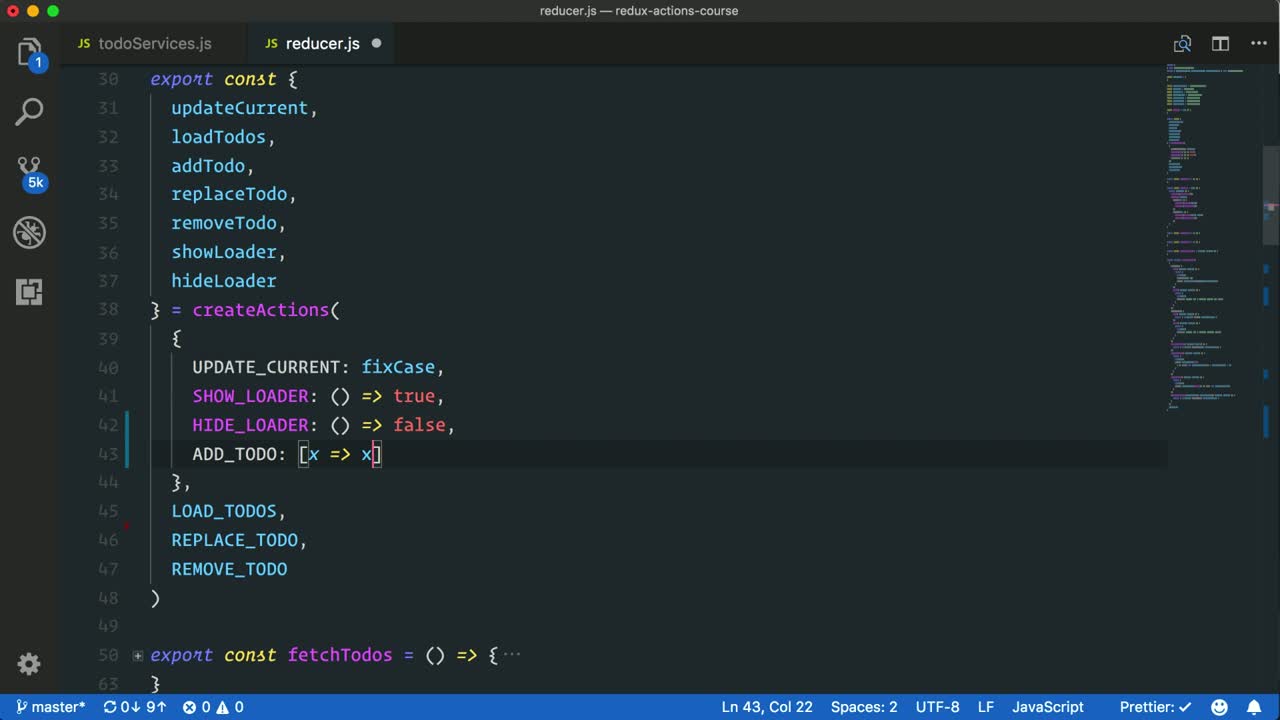Change the JavaScript language mode
Screen dimensions: 1280x720
coord(1047,707)
